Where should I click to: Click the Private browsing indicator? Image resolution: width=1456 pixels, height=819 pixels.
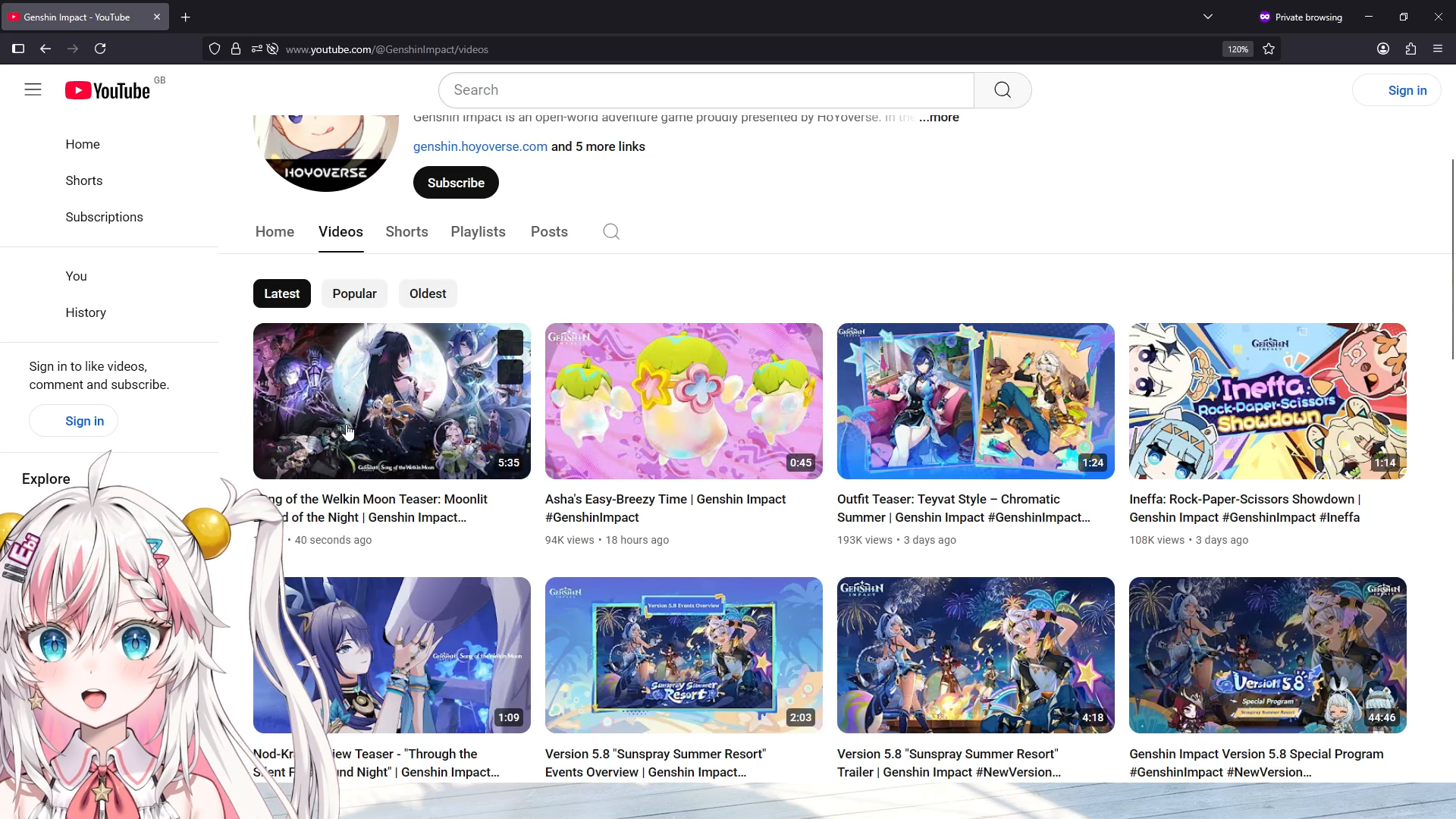[1301, 17]
